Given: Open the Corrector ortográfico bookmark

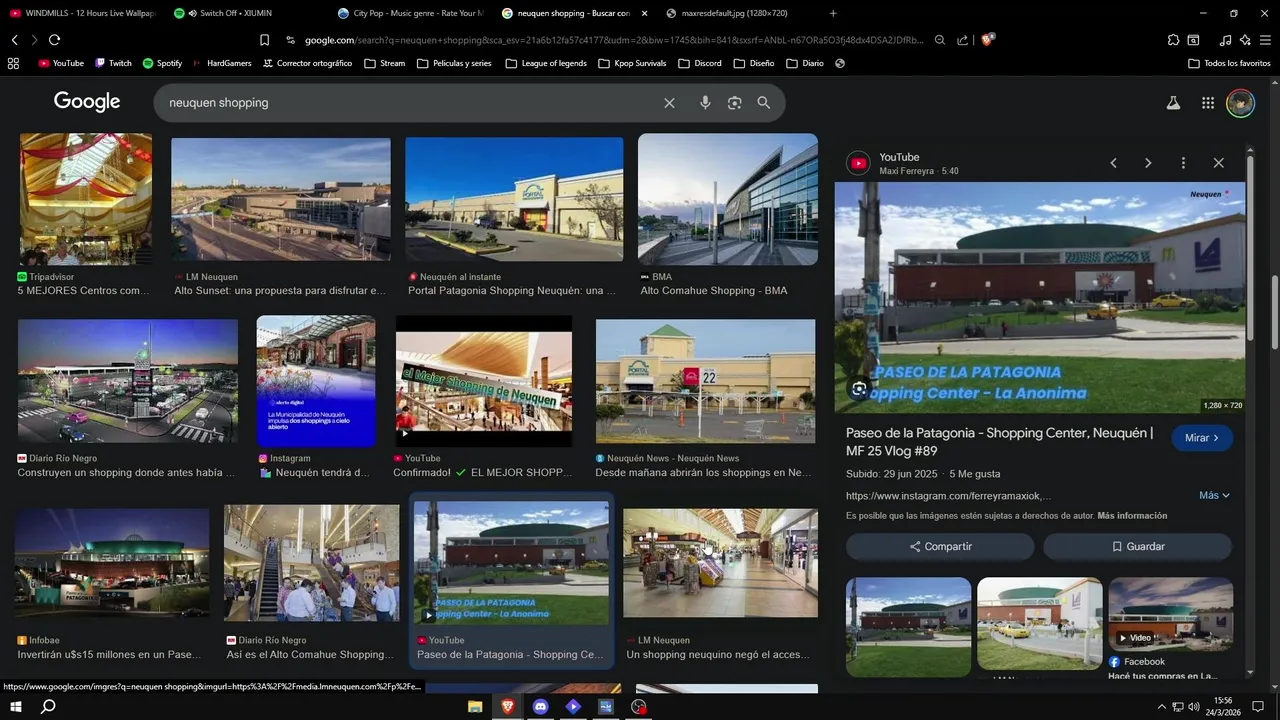Looking at the screenshot, I should pos(307,63).
